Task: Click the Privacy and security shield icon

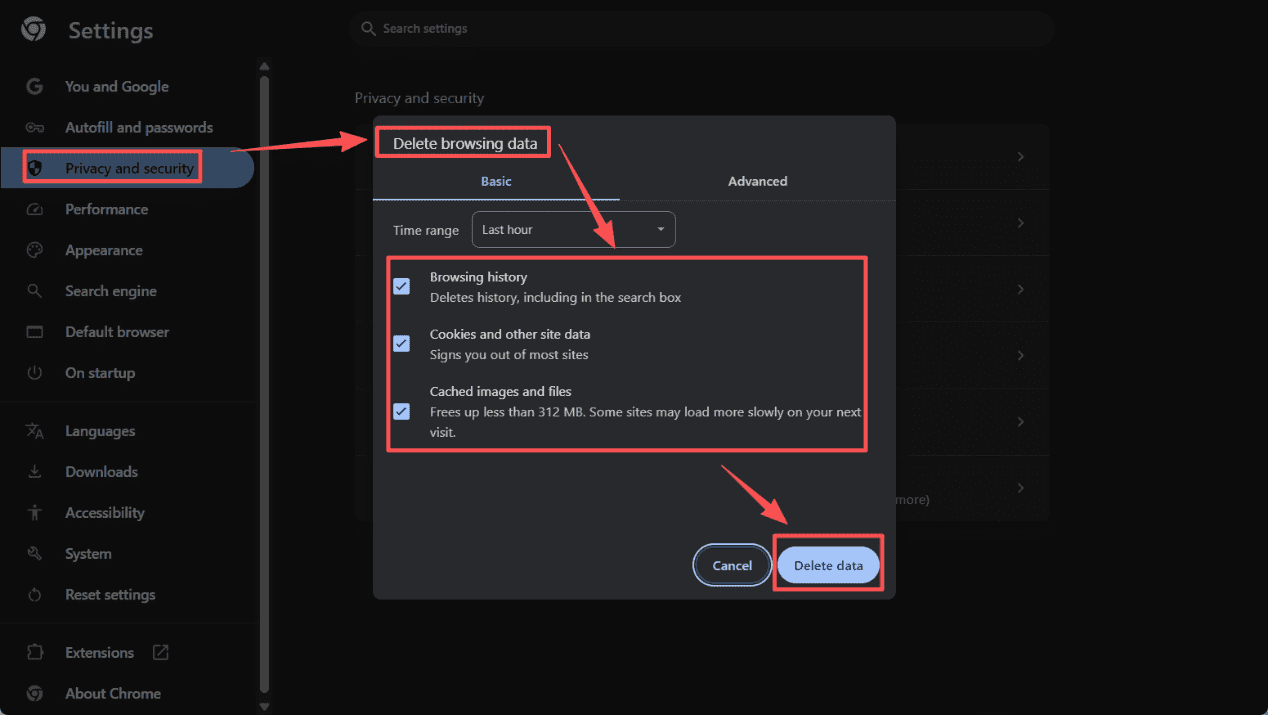Action: (35, 168)
